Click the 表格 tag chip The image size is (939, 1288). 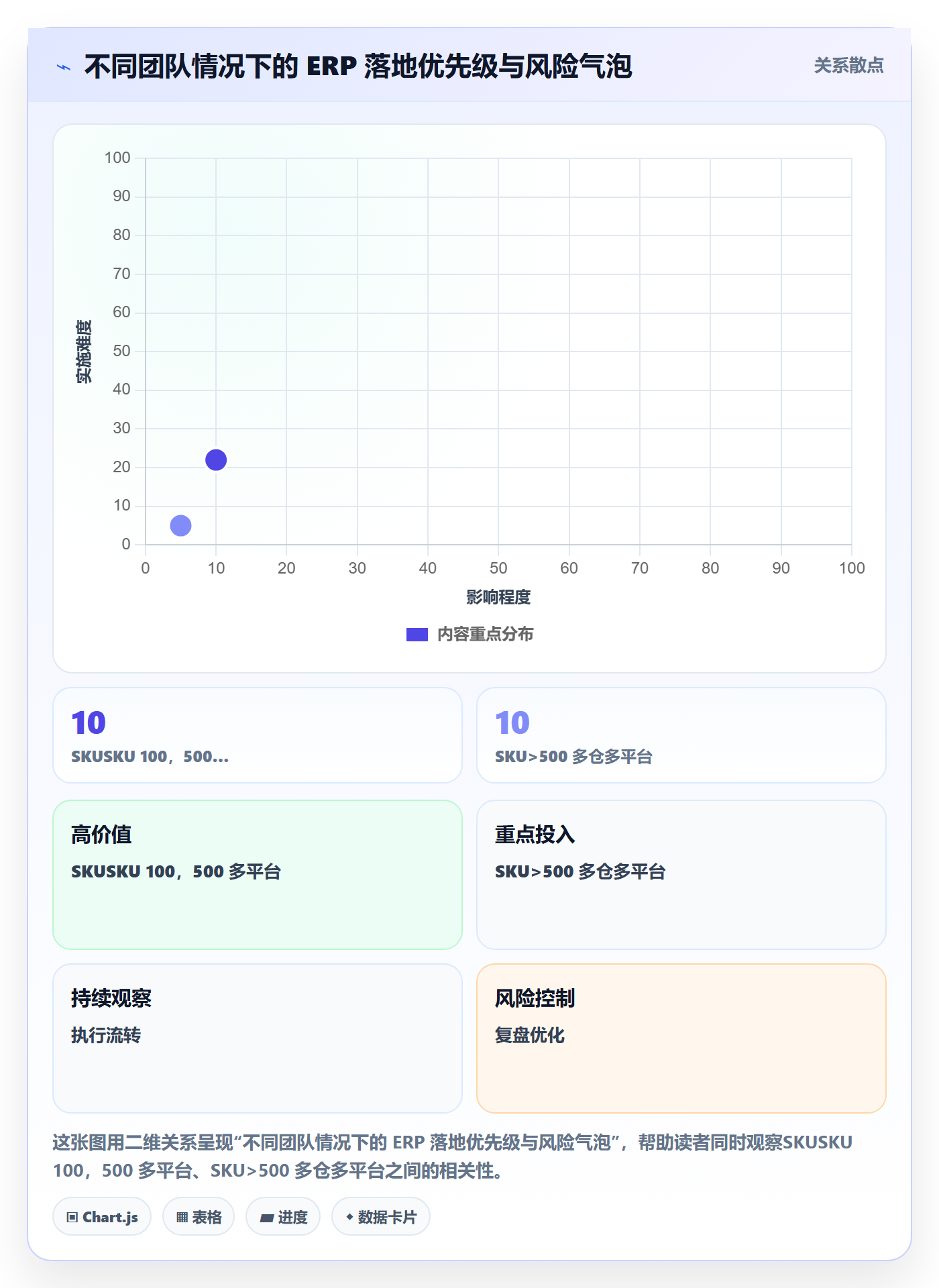pyautogui.click(x=199, y=1217)
